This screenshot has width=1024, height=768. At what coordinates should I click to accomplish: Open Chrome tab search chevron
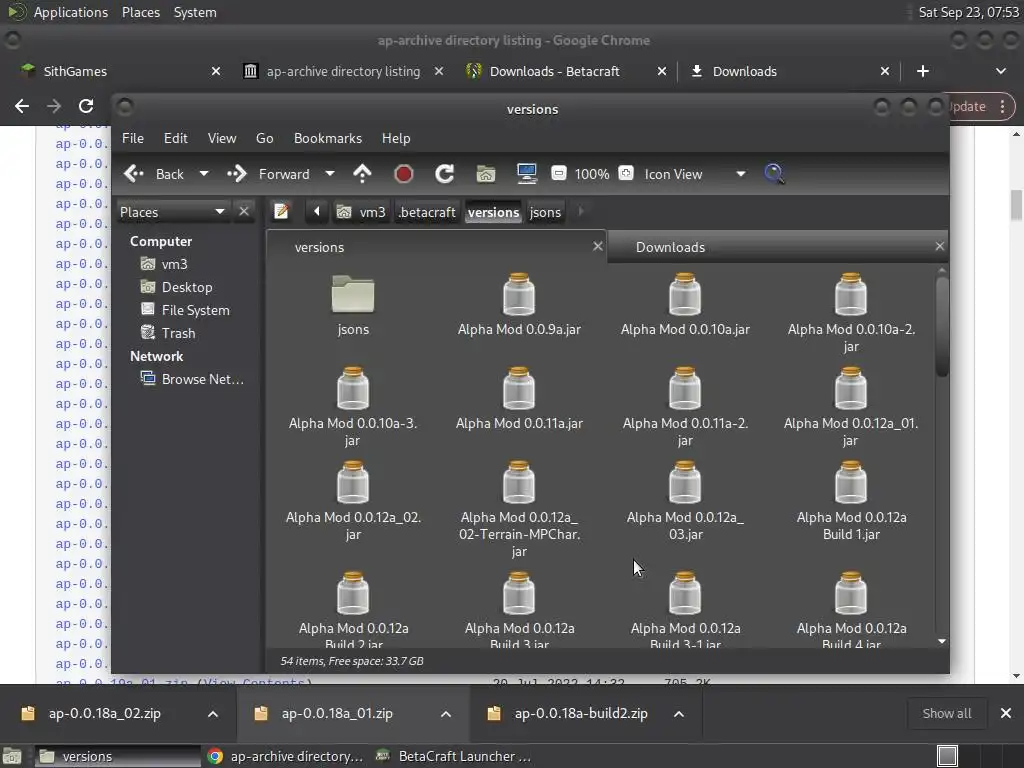pos(1000,71)
